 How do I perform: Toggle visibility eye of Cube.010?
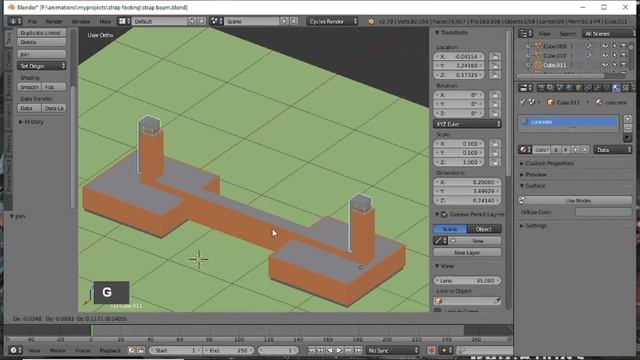(x=605, y=56)
